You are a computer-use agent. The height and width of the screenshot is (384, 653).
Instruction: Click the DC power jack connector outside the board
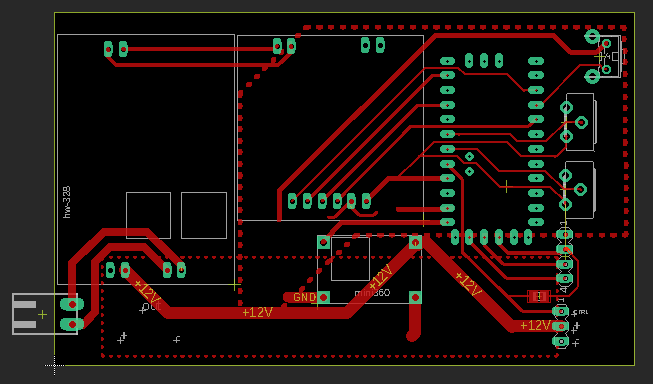[x=45, y=314]
